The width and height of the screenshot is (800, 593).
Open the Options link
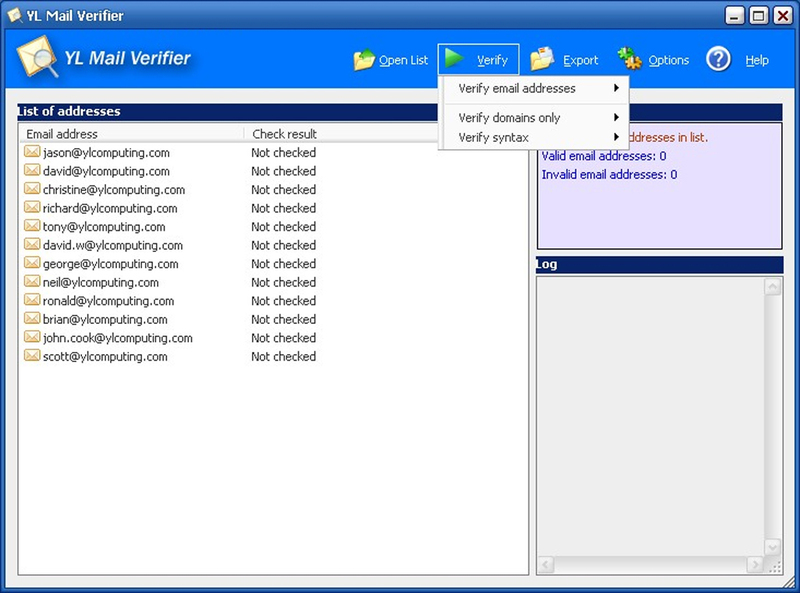click(668, 60)
